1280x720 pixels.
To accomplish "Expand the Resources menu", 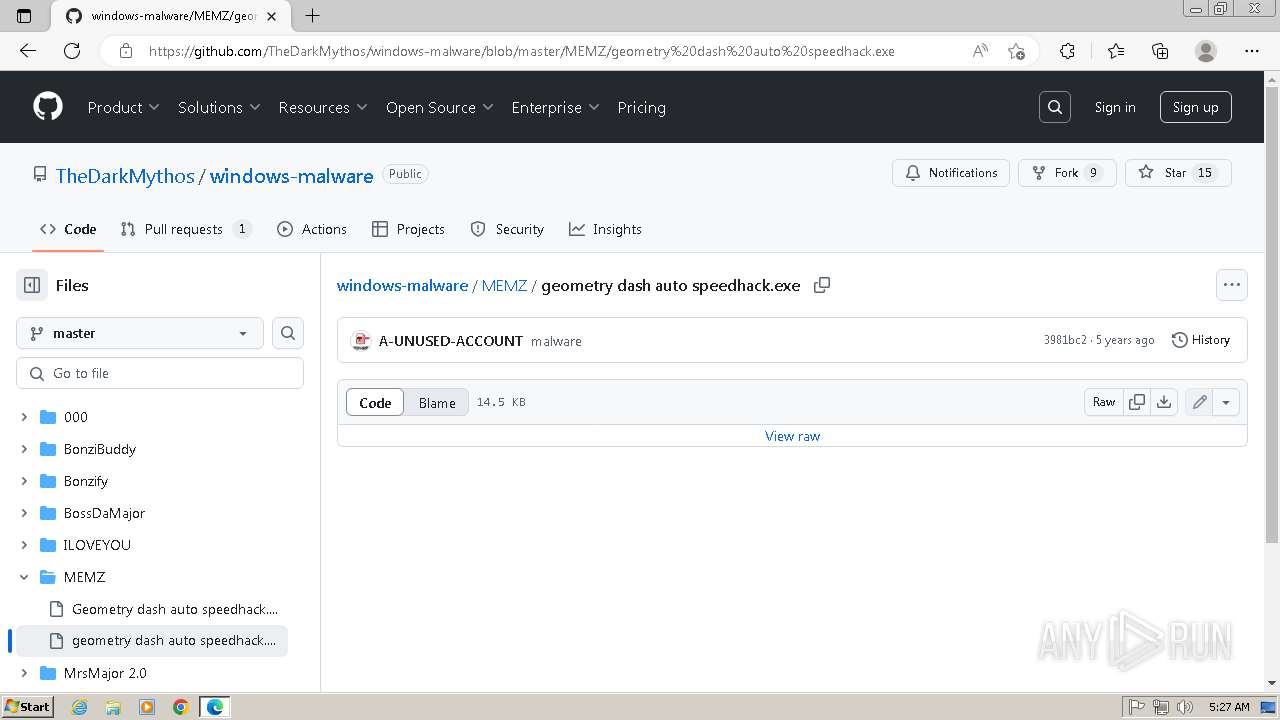I will (x=323, y=107).
